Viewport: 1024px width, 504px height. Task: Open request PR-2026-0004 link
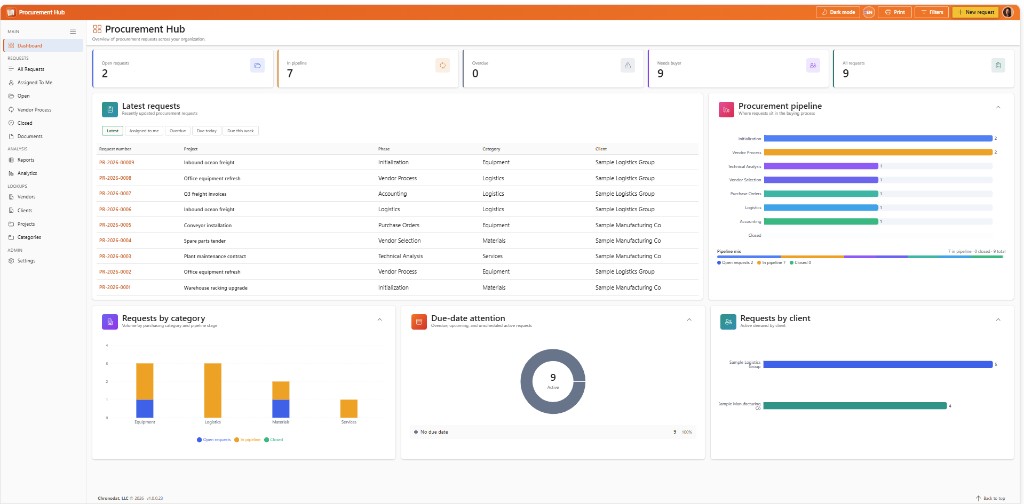115,241
